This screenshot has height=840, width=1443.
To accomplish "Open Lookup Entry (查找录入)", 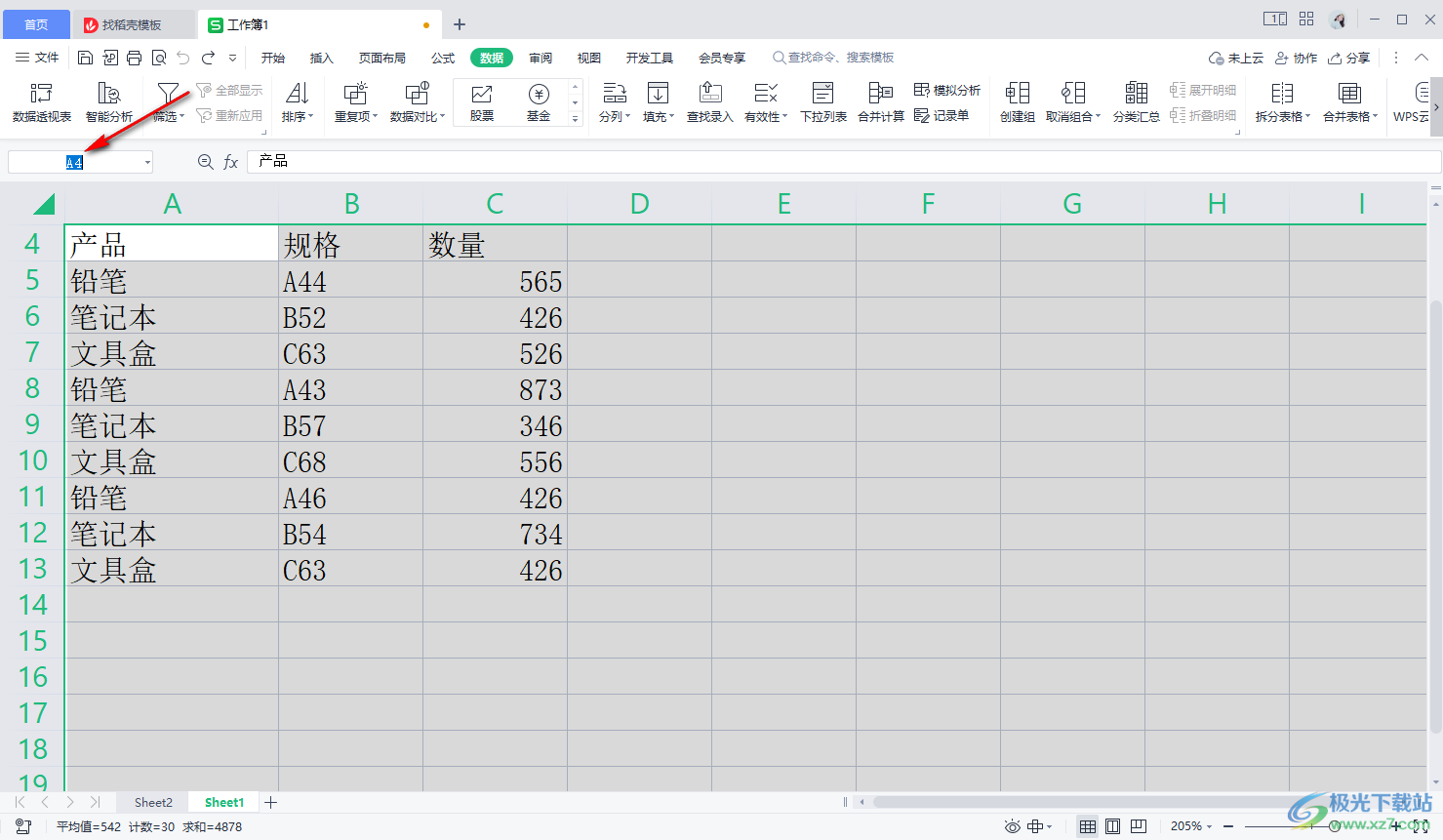I will 710,102.
